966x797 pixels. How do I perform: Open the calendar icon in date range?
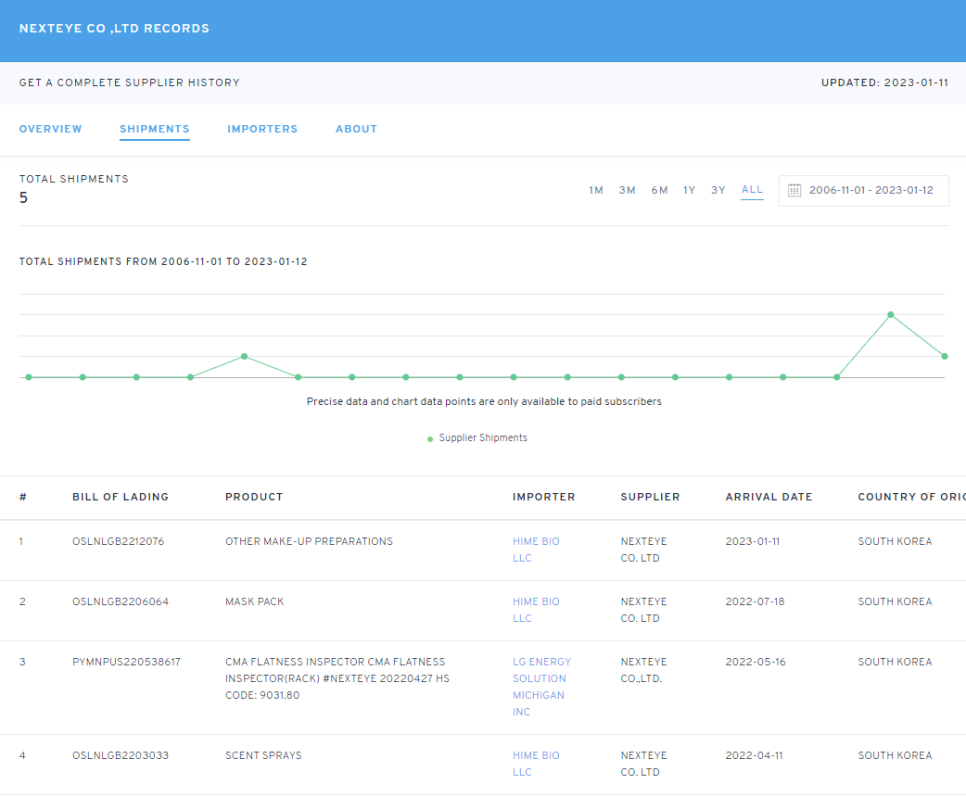(x=794, y=190)
